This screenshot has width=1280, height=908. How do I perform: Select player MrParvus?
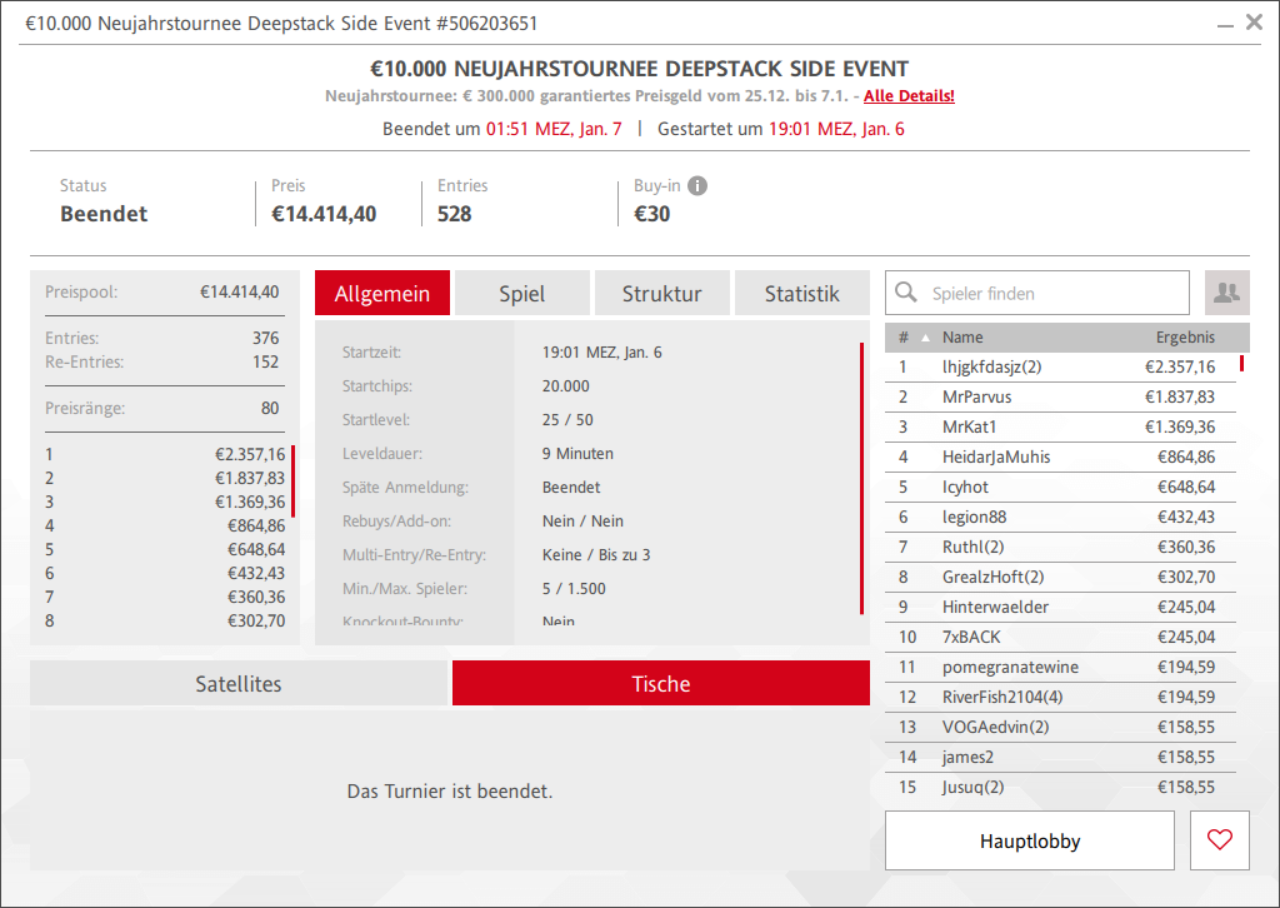[x=1060, y=397]
